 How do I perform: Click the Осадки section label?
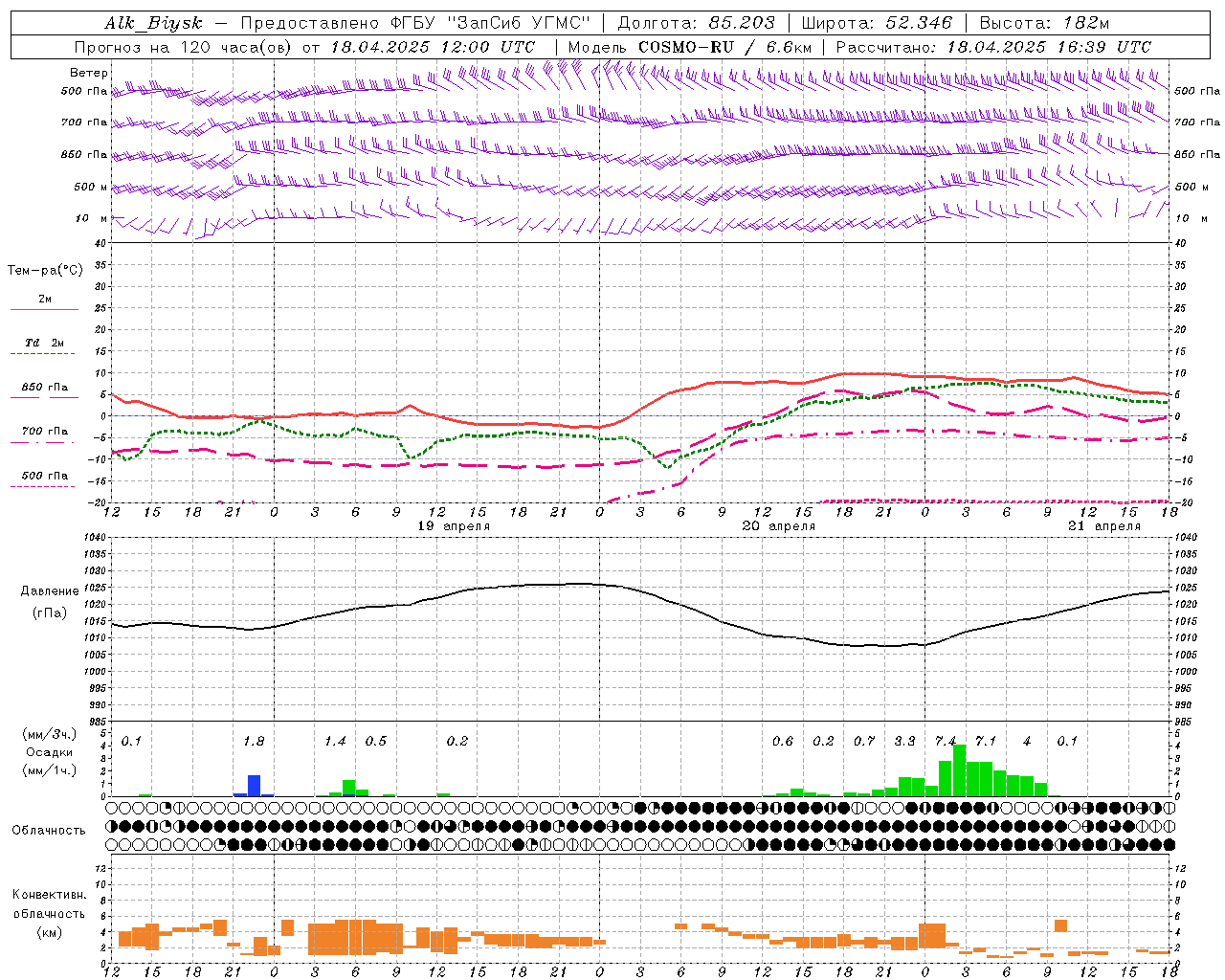tap(50, 752)
